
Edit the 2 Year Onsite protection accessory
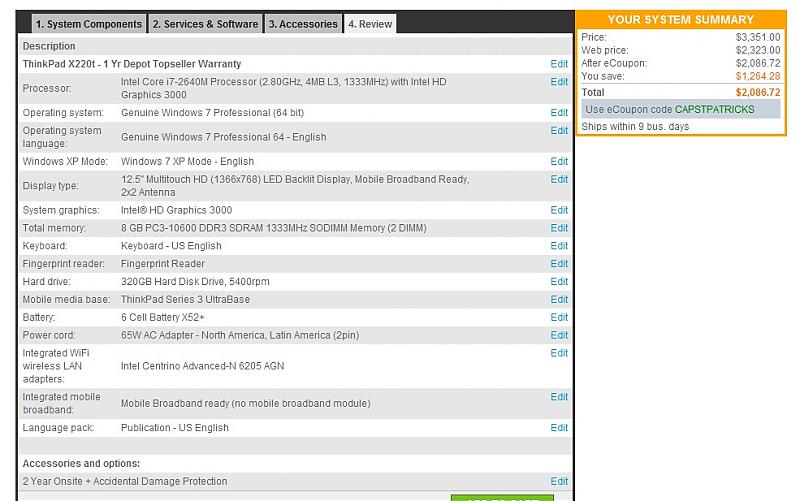(559, 482)
